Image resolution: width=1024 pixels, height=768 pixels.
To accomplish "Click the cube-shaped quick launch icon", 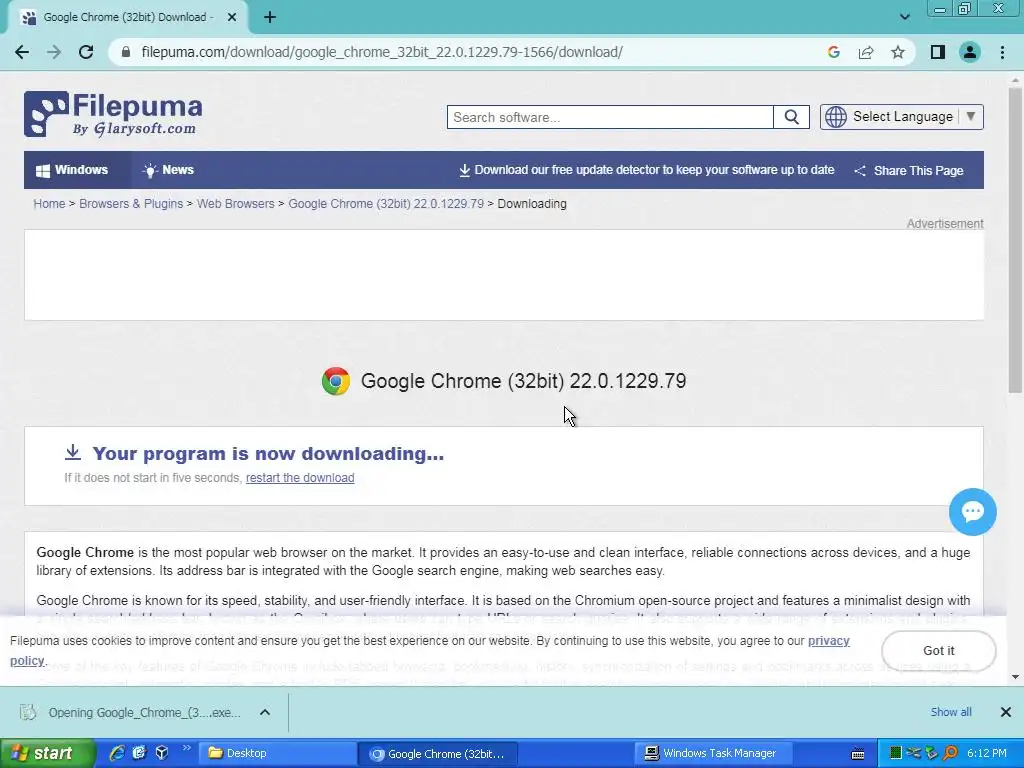I will coord(162,753).
